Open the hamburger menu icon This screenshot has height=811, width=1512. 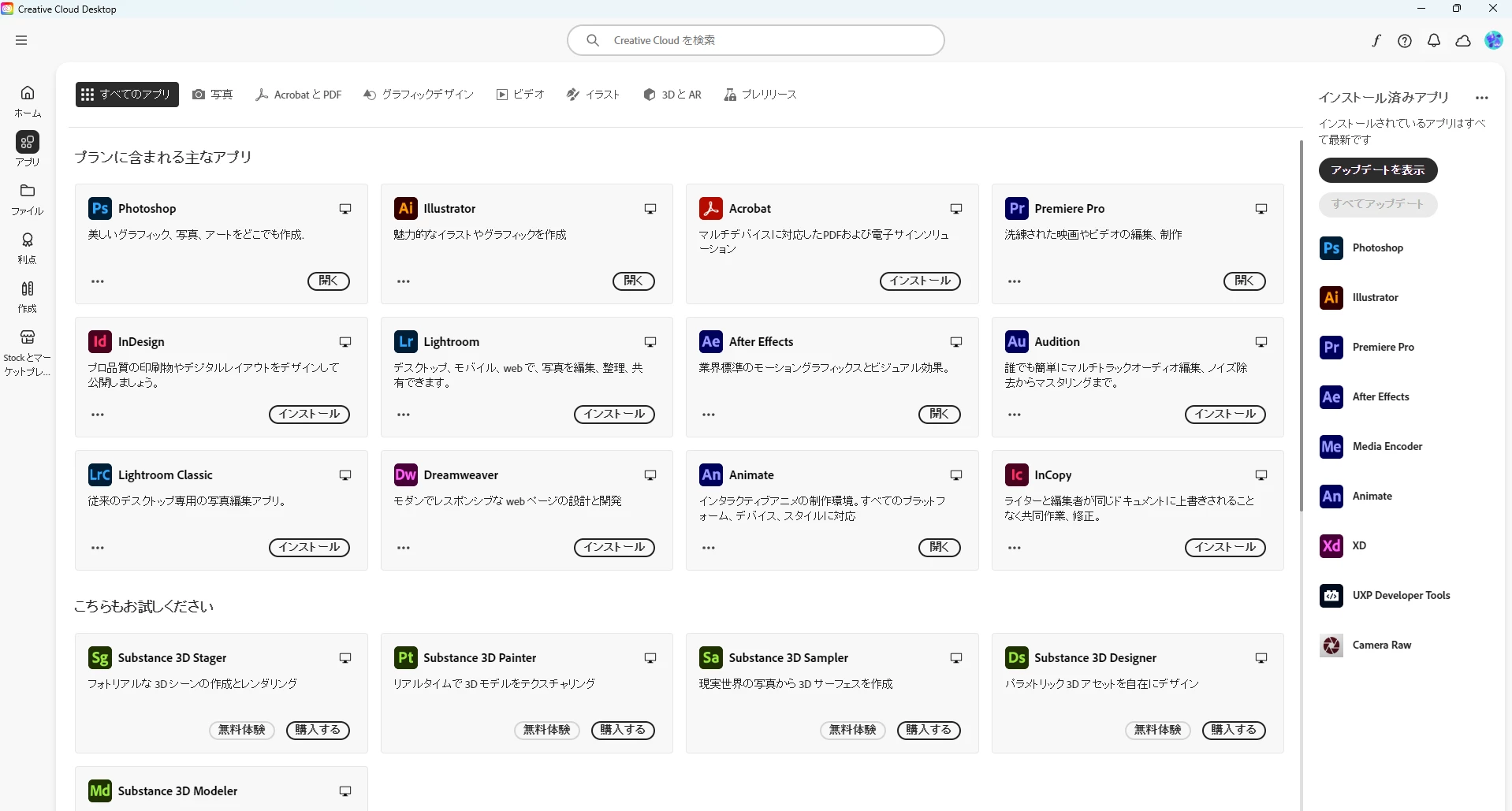pyautogui.click(x=21, y=40)
